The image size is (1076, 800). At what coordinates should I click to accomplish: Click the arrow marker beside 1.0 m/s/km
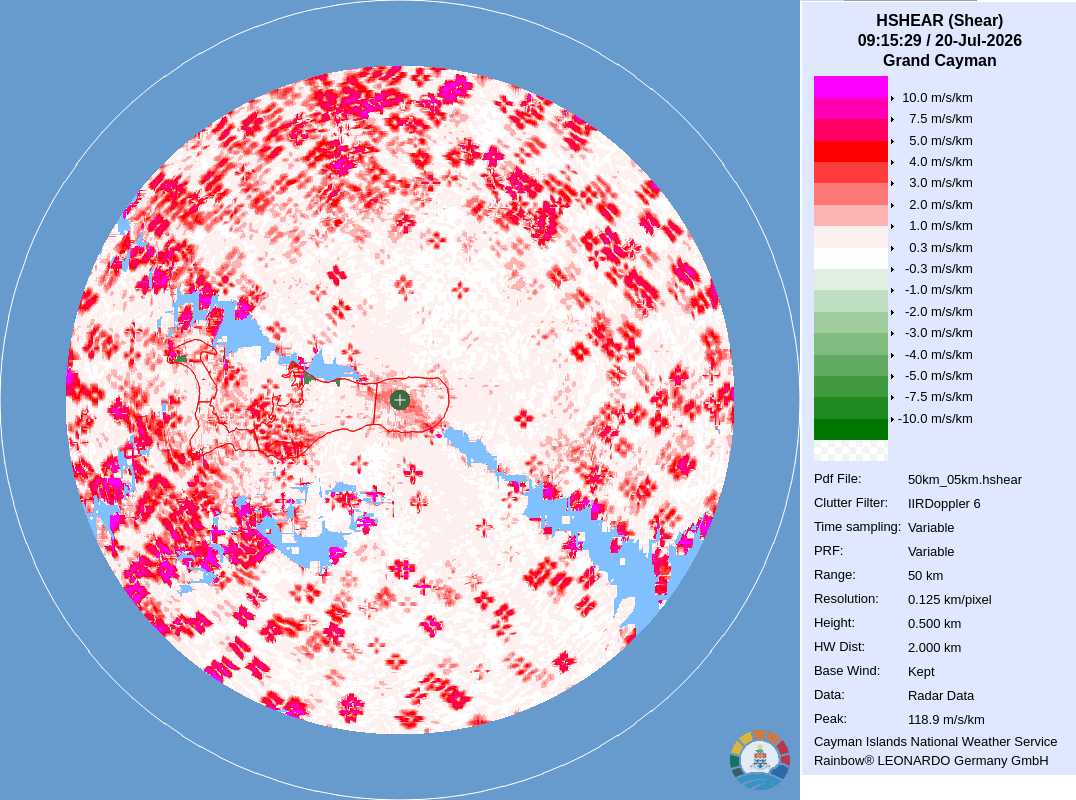892,226
